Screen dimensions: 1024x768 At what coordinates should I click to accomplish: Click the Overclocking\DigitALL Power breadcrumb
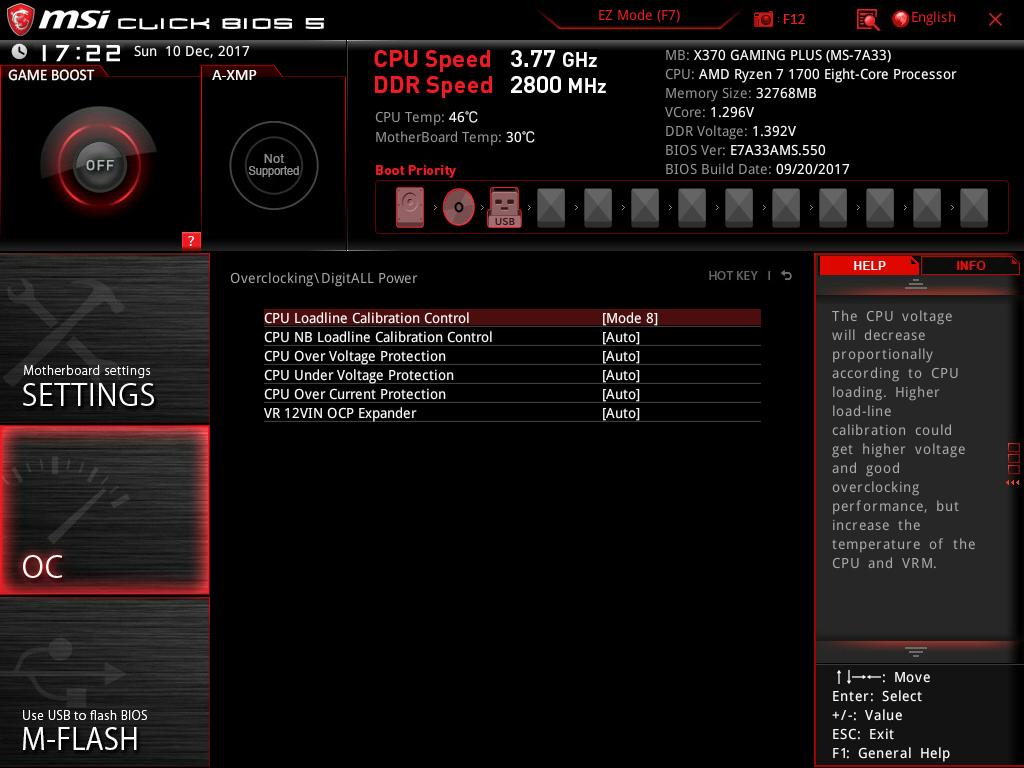(323, 278)
